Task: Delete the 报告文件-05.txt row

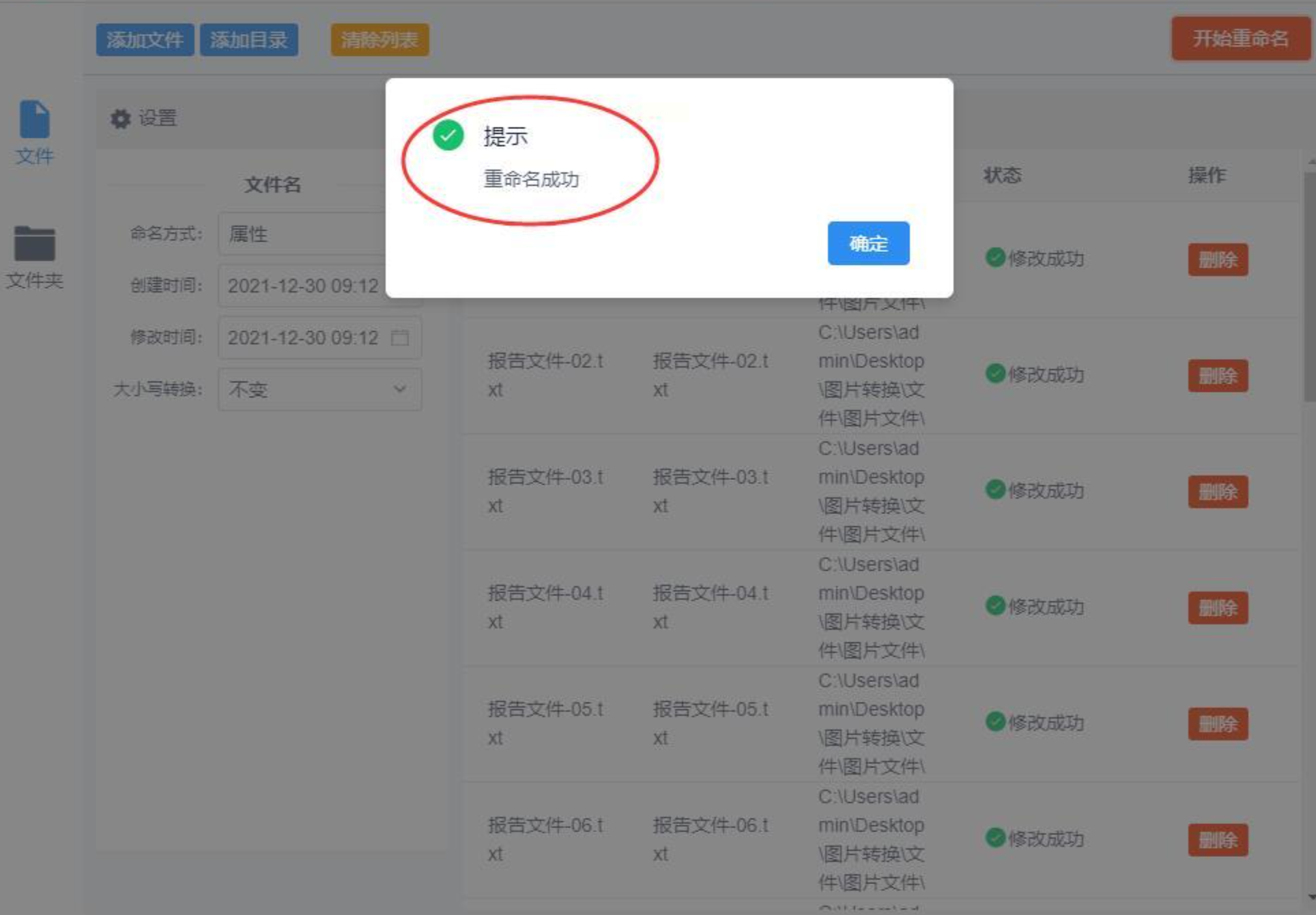Action: [x=1217, y=724]
